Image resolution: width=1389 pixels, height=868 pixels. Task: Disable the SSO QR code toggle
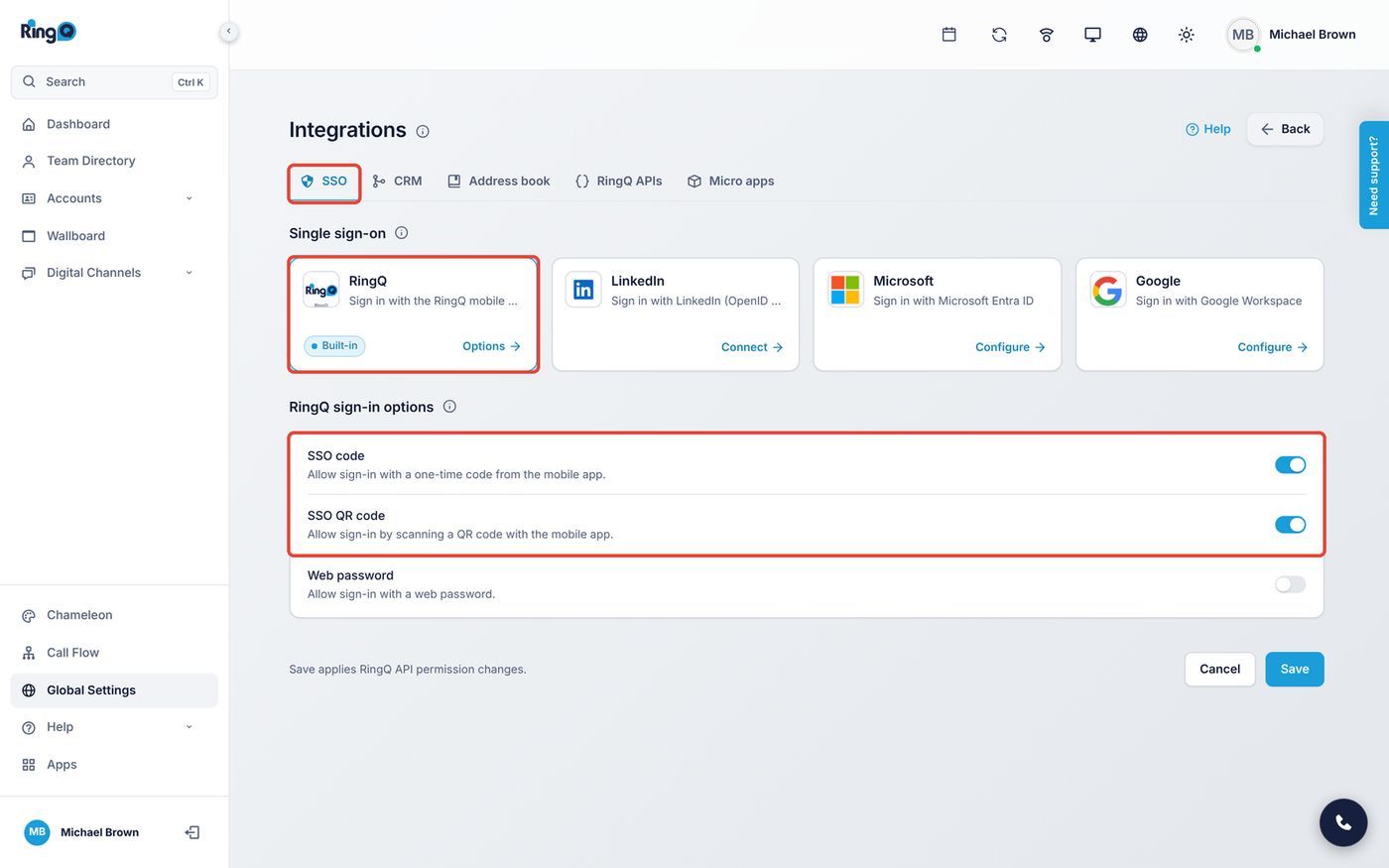pyautogui.click(x=1290, y=525)
